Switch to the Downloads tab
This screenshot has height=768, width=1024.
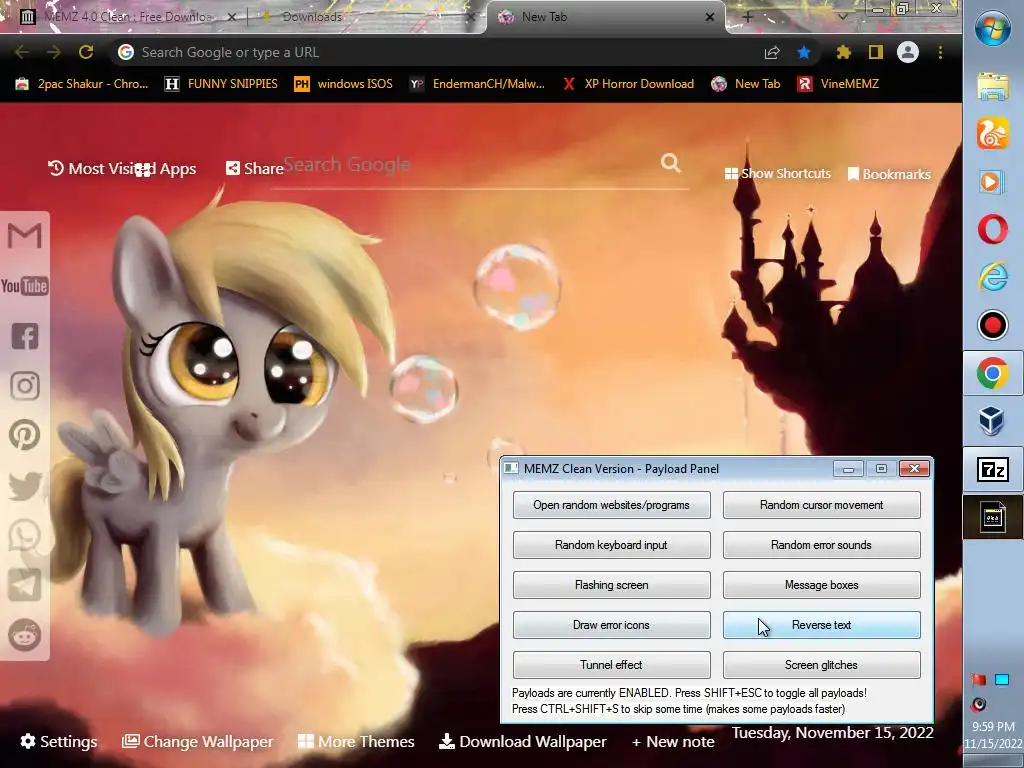pyautogui.click(x=366, y=17)
